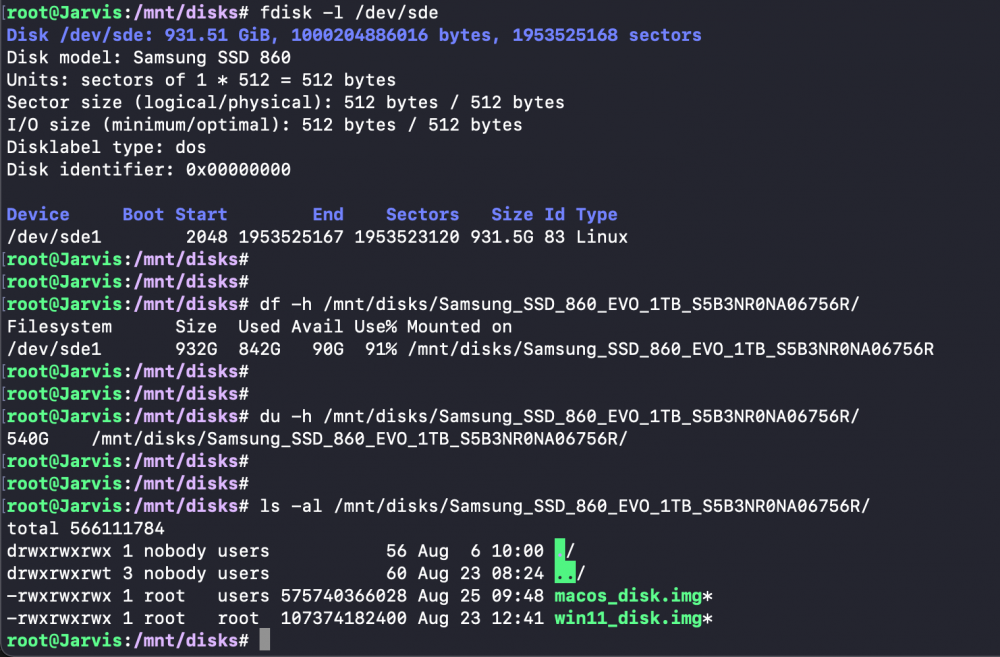
Task: Click the file size 575740366028
Action: (343, 596)
